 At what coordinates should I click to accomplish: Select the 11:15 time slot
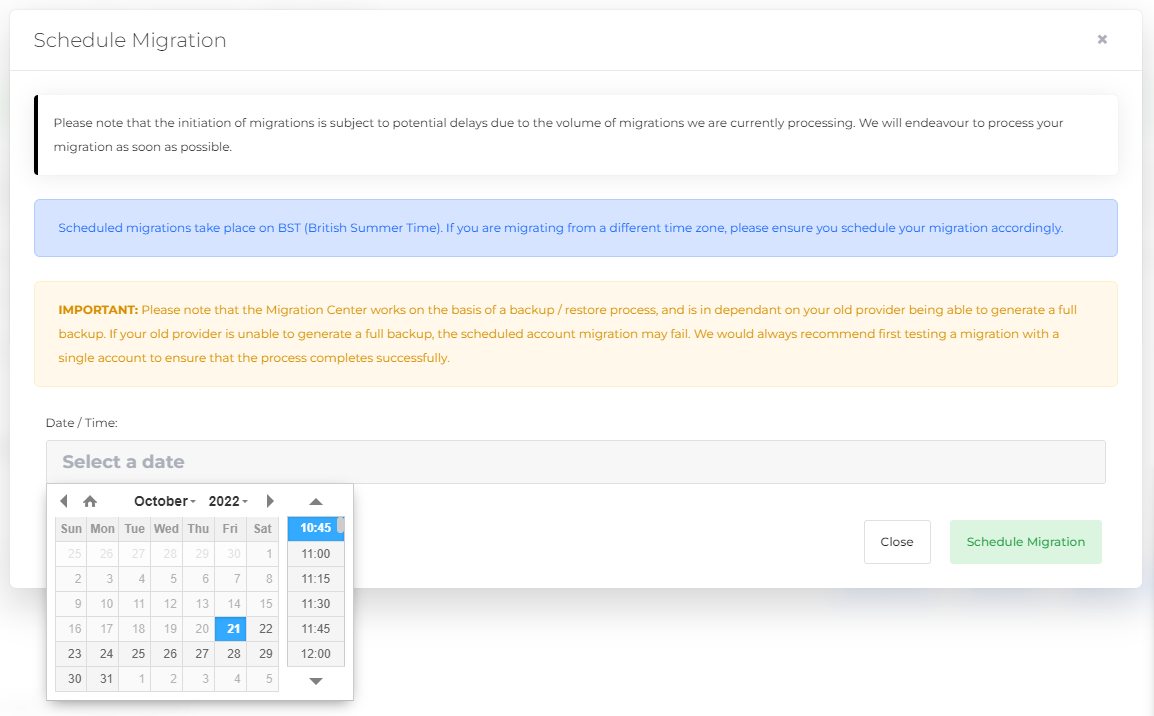316,578
